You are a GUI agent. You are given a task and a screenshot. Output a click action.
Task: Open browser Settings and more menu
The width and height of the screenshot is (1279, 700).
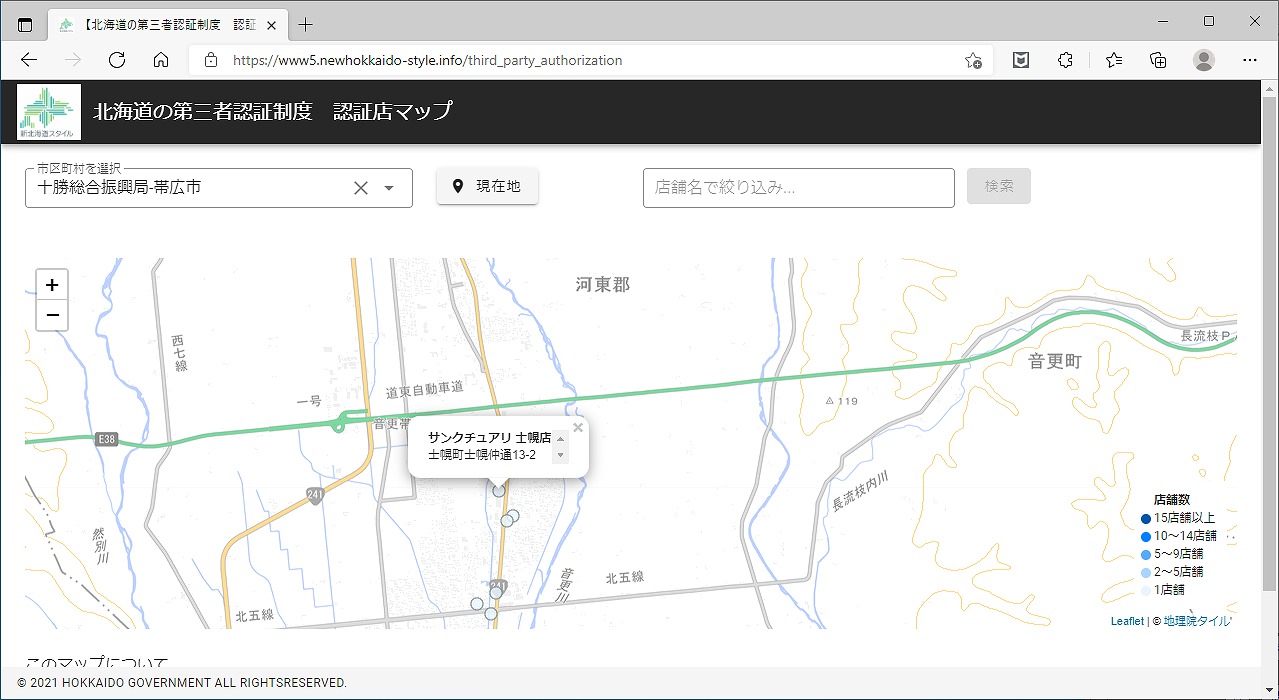(1250, 60)
